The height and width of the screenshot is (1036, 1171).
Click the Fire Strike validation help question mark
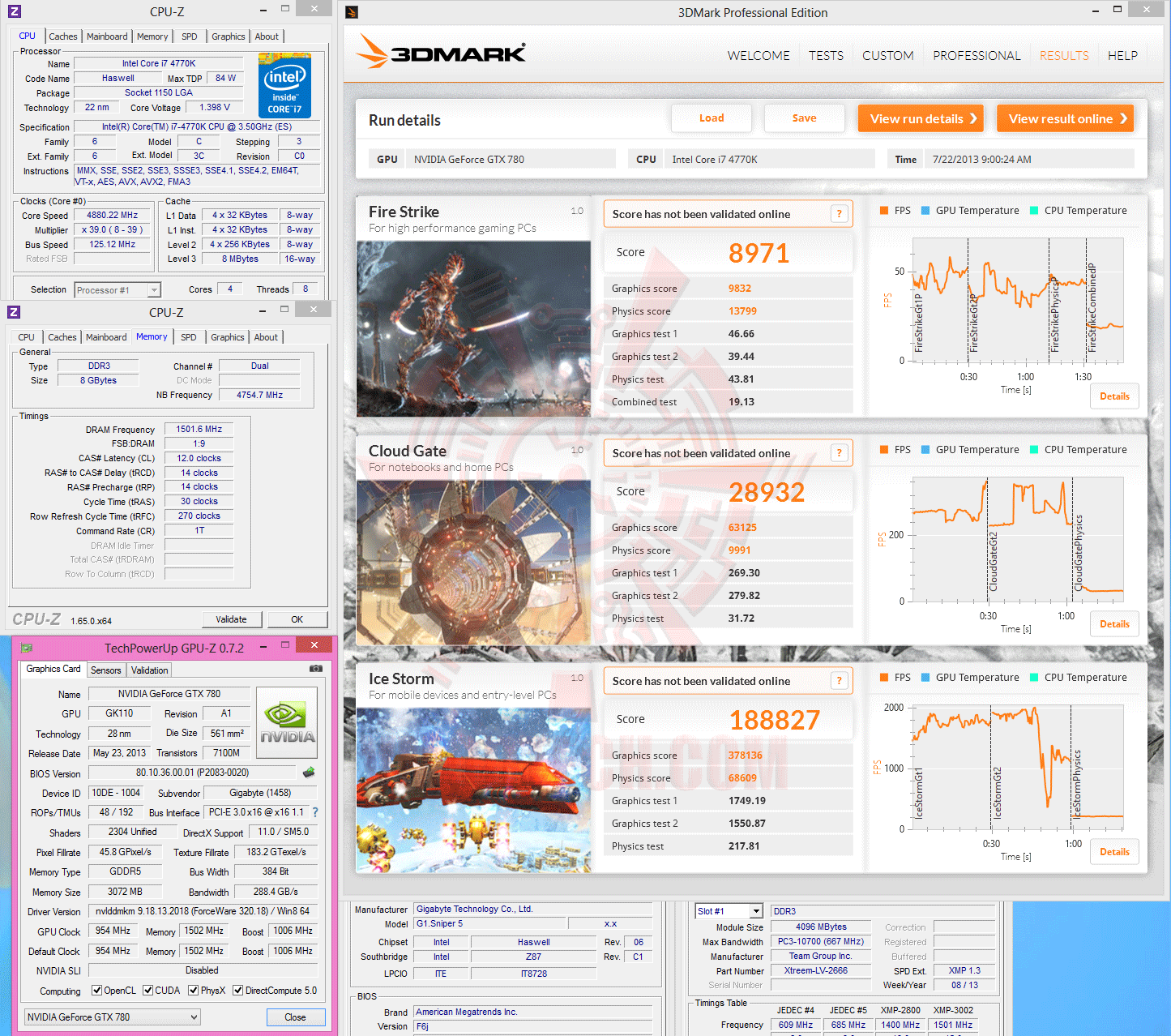[x=840, y=214]
